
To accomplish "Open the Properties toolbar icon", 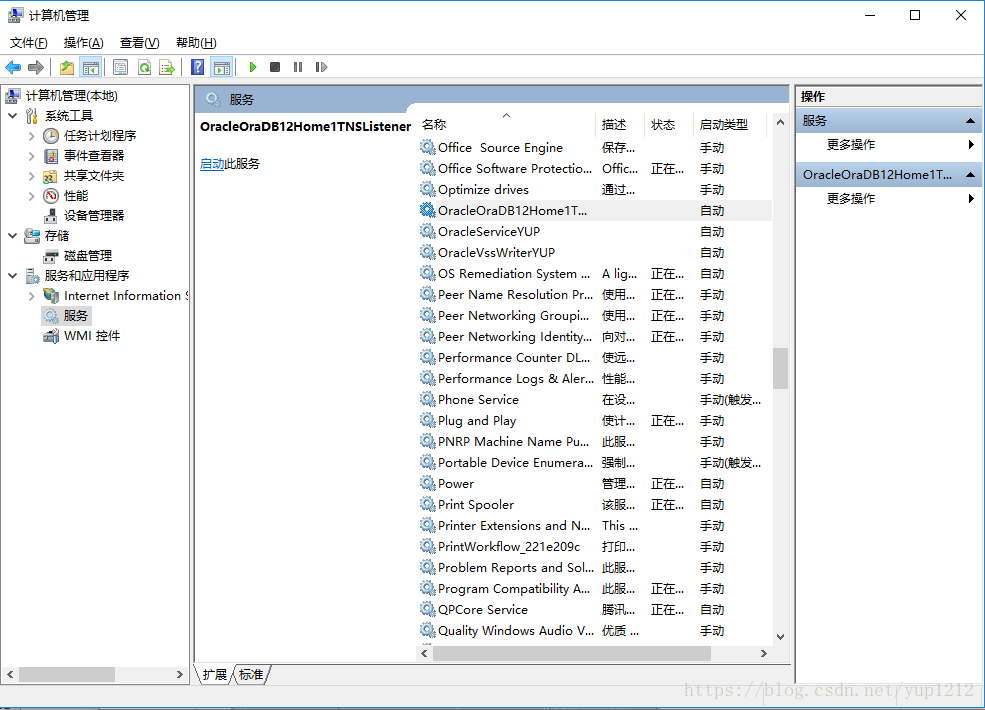I will [x=120, y=67].
